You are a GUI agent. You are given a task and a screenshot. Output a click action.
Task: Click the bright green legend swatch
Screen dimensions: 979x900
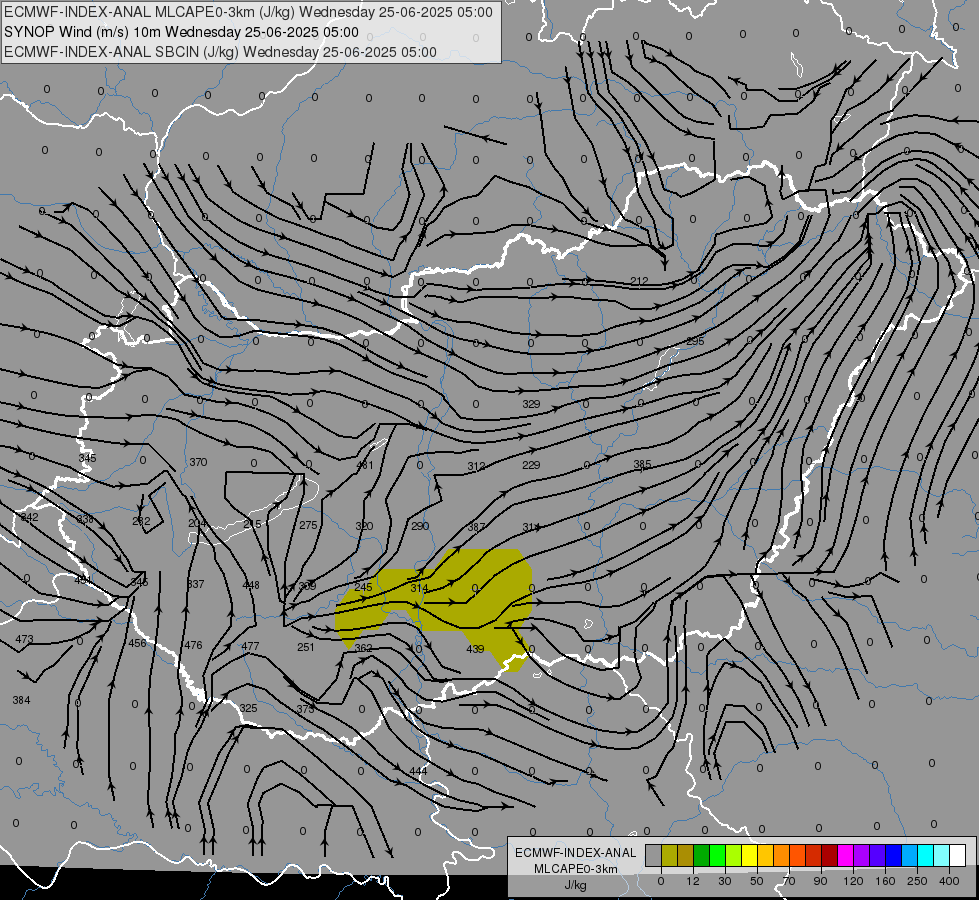[x=717, y=856]
